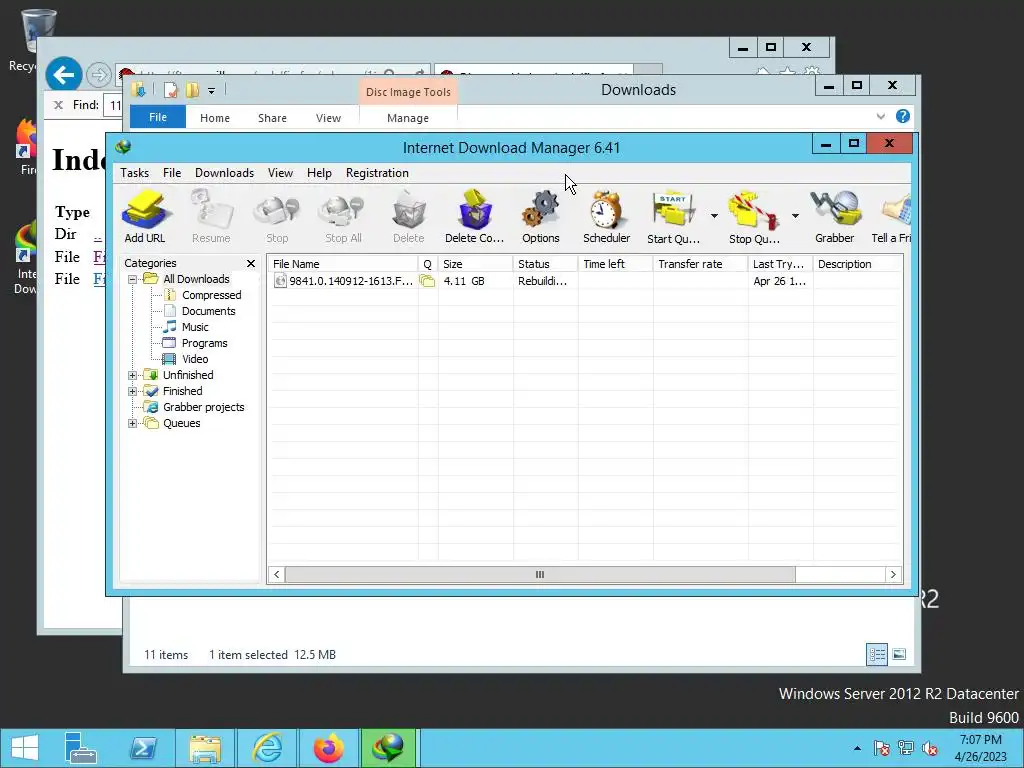The image size is (1024, 768).
Task: Sort by Description column header
Action: pyautogui.click(x=857, y=264)
